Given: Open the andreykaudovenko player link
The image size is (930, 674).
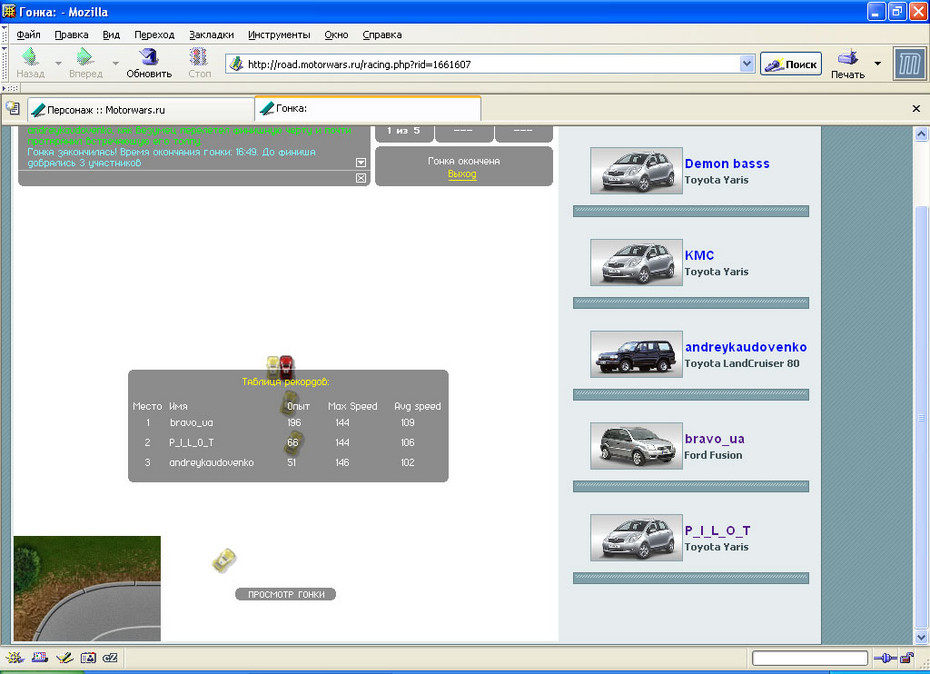Looking at the screenshot, I should (746, 347).
